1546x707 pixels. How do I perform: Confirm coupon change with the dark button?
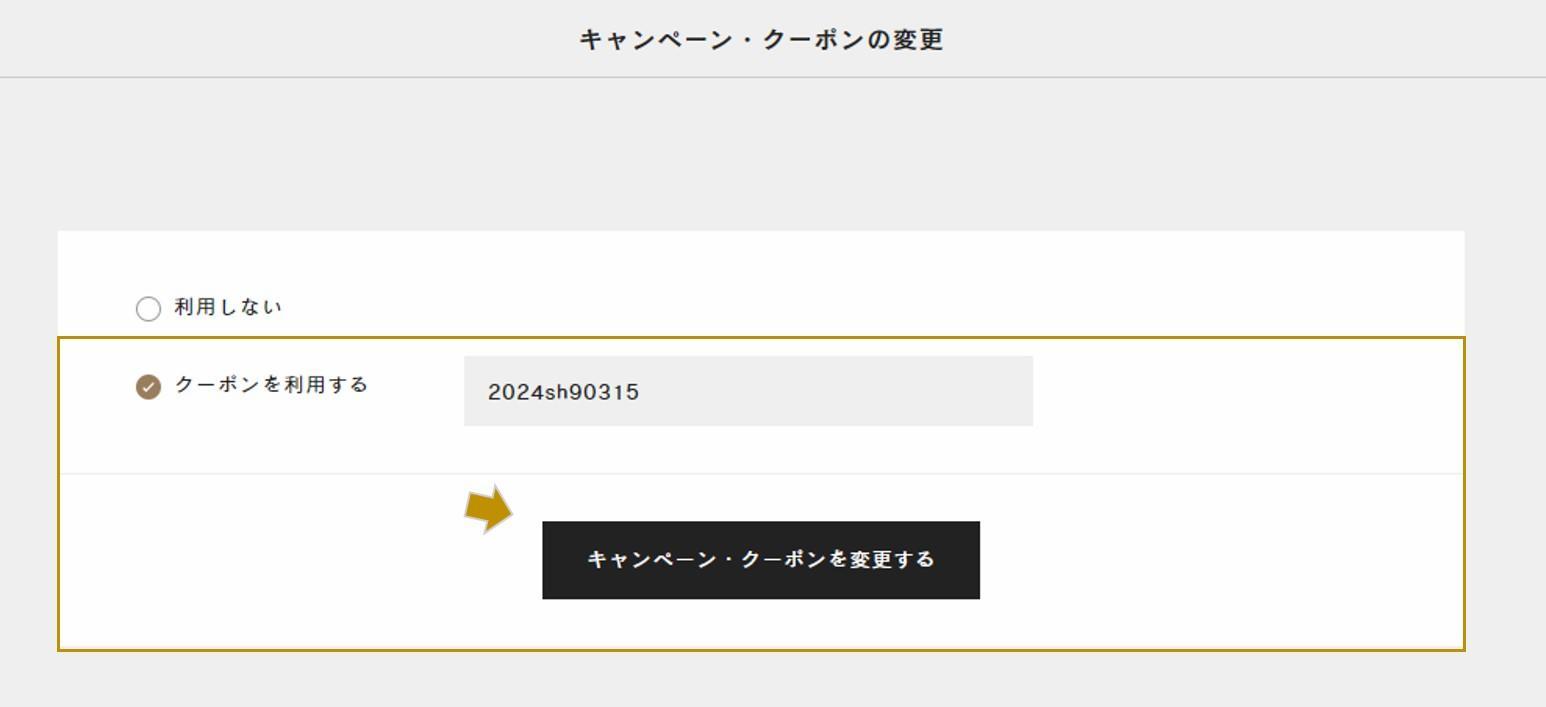click(761, 559)
